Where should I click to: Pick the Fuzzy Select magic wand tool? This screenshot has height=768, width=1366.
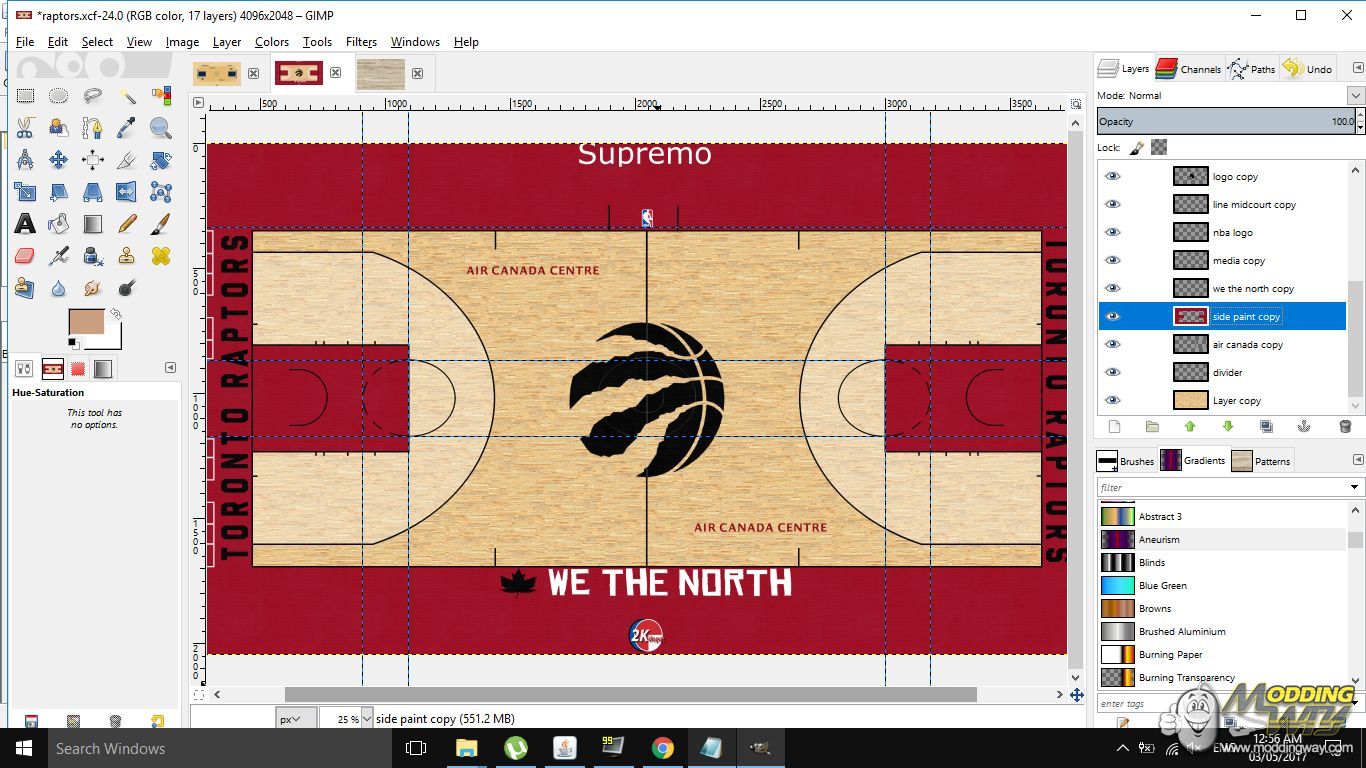pos(127,96)
